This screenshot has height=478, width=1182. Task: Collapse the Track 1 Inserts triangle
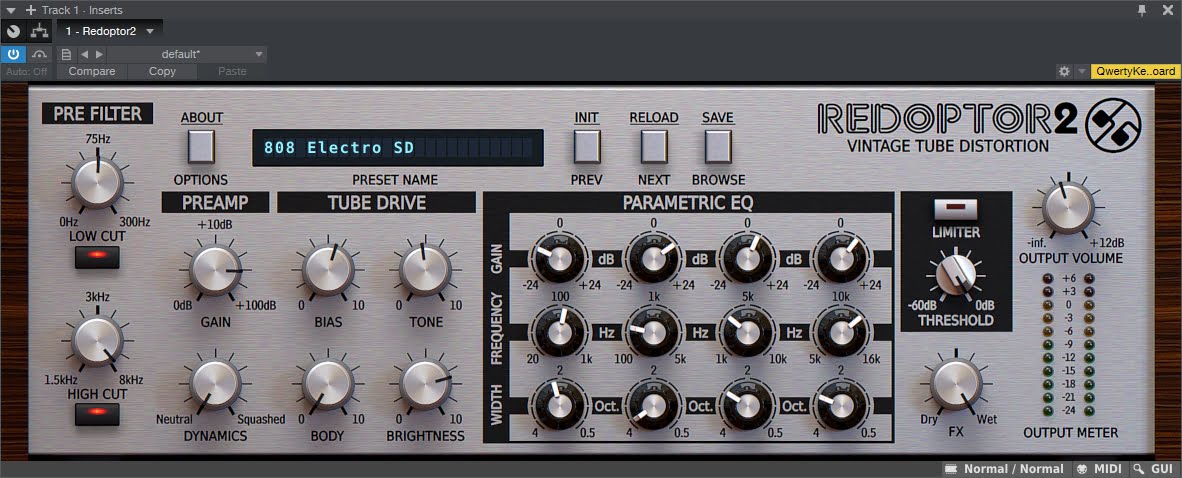click(x=11, y=11)
